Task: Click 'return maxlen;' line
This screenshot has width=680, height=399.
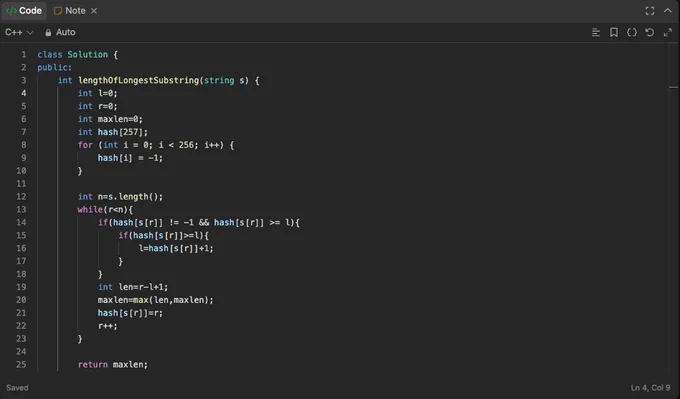Action: coord(113,365)
